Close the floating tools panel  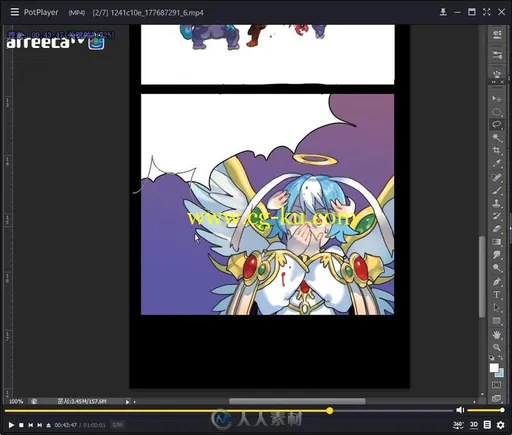coord(502,82)
